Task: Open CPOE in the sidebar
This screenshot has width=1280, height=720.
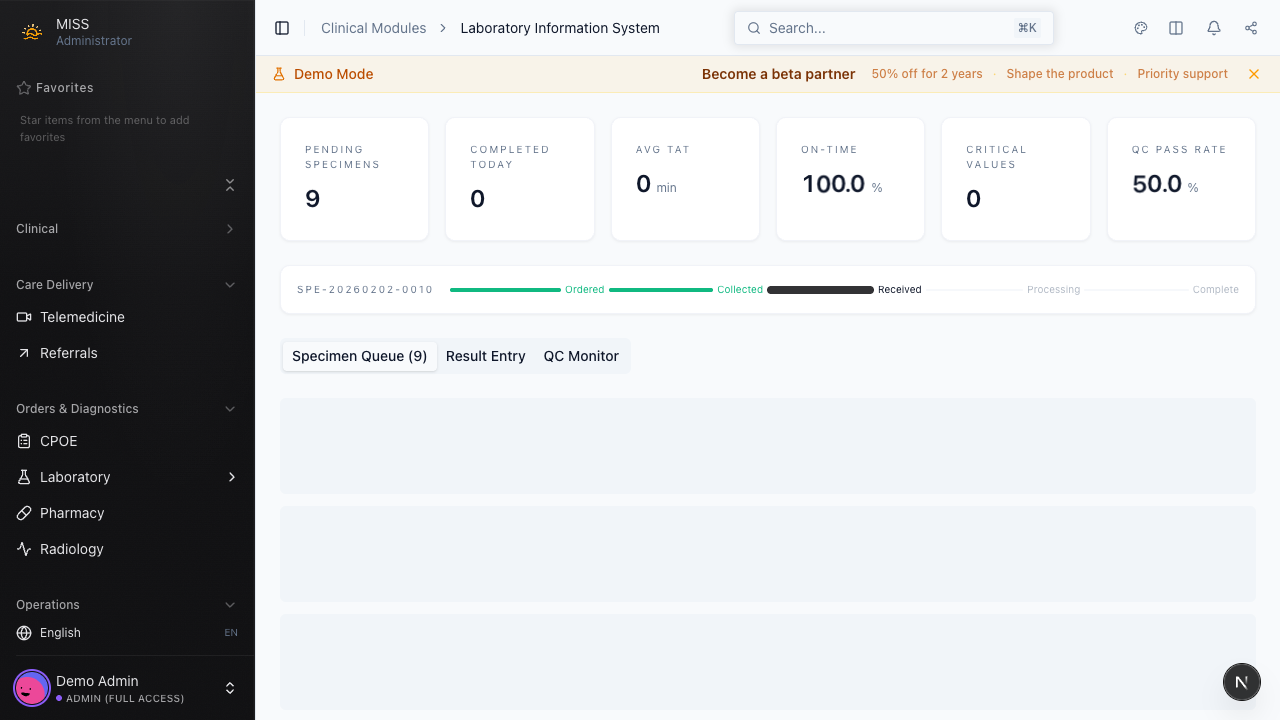Action: 58,441
